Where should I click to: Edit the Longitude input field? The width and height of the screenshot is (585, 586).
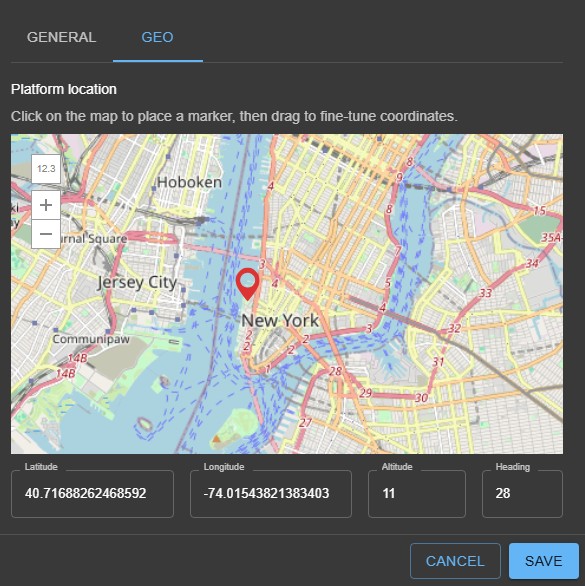tap(271, 494)
